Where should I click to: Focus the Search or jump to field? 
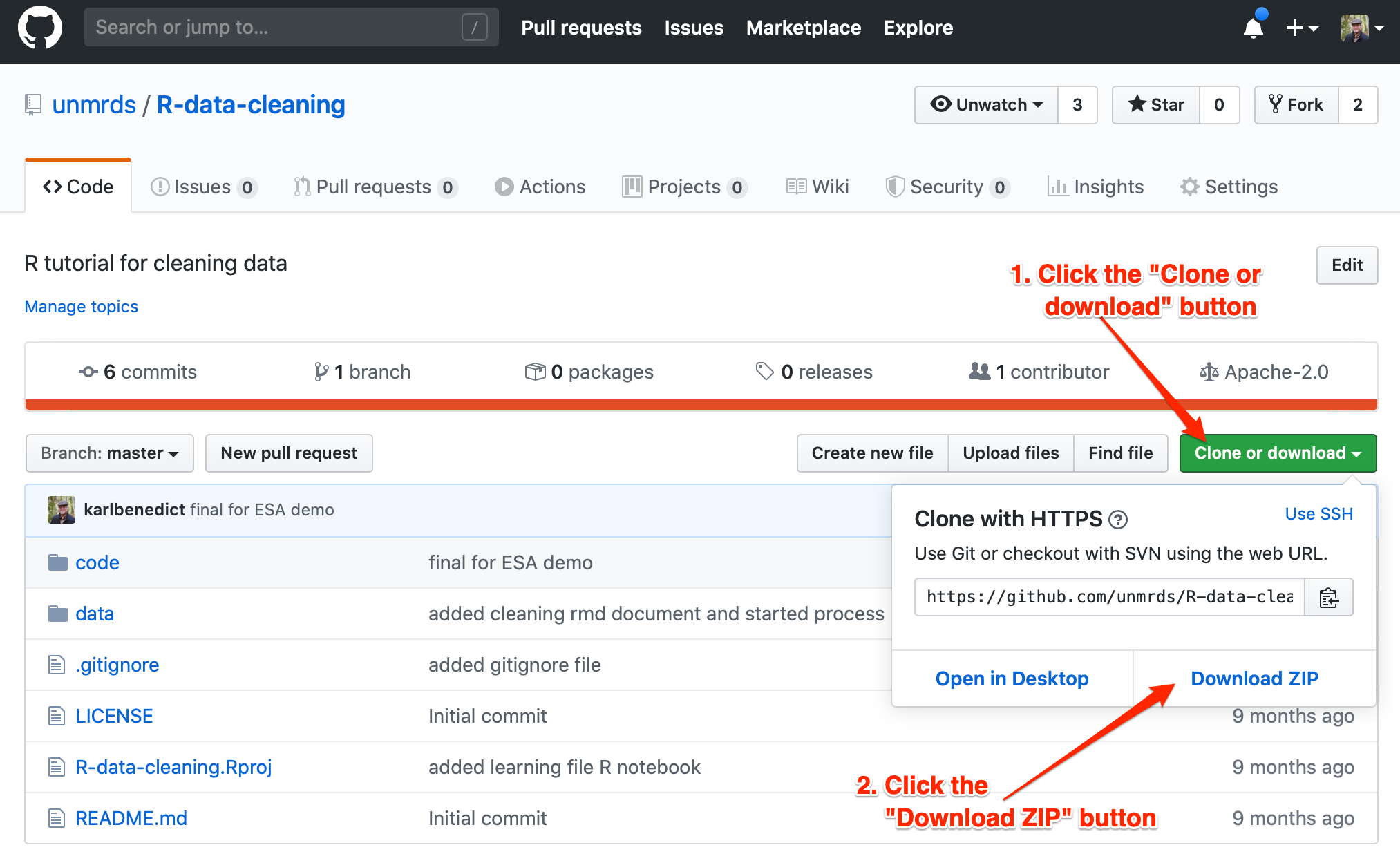276,28
